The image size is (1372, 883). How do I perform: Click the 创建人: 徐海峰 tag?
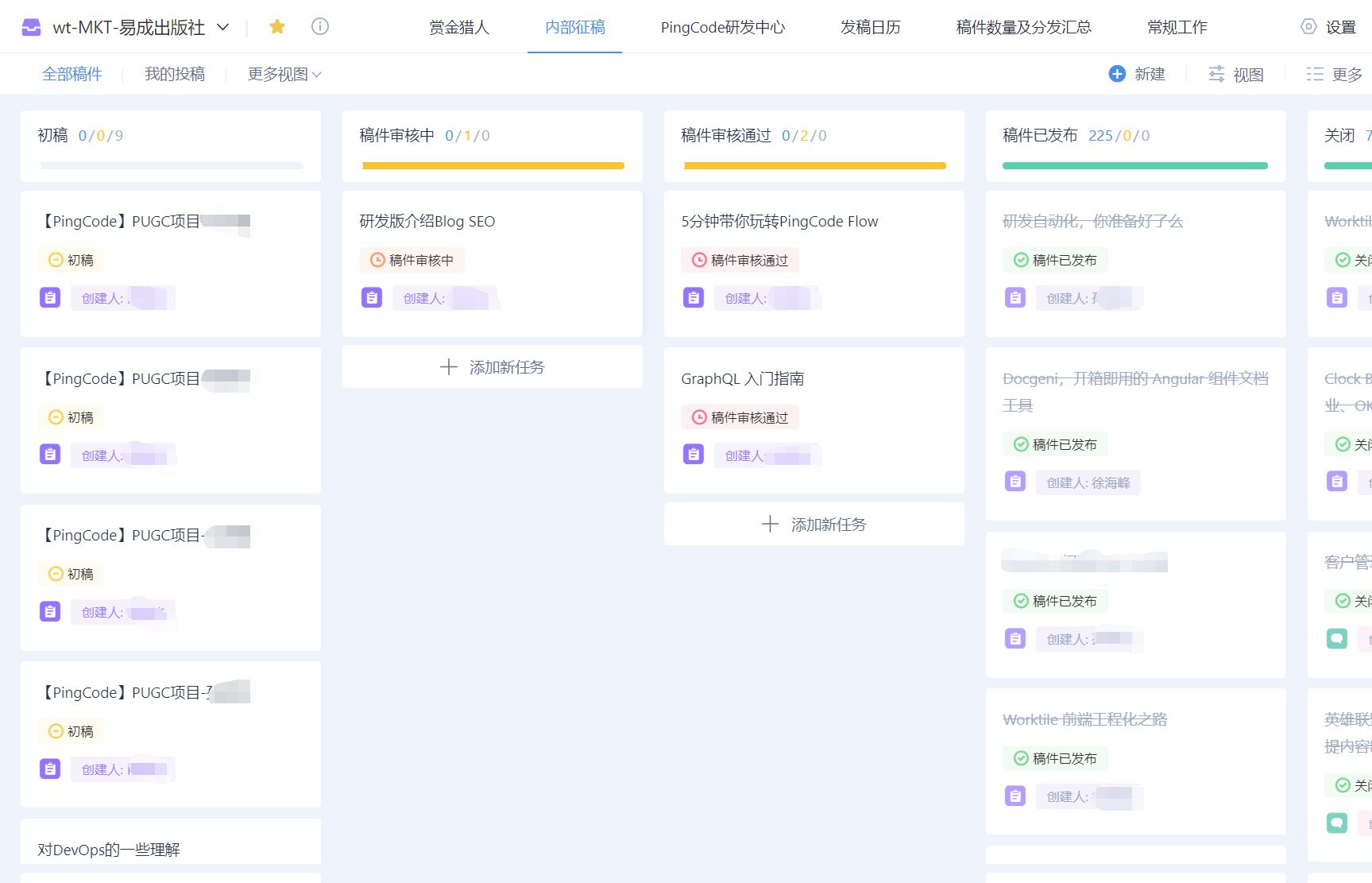(x=1088, y=482)
